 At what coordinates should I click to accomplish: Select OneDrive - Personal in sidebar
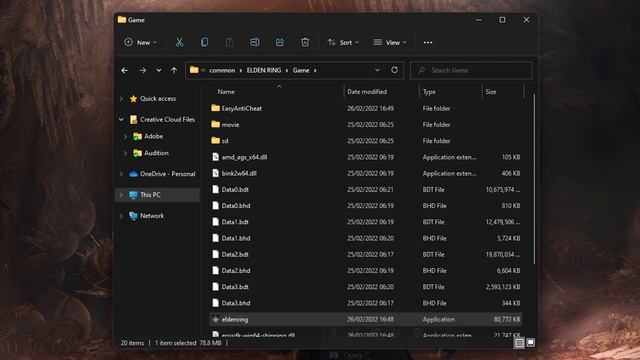click(x=167, y=174)
